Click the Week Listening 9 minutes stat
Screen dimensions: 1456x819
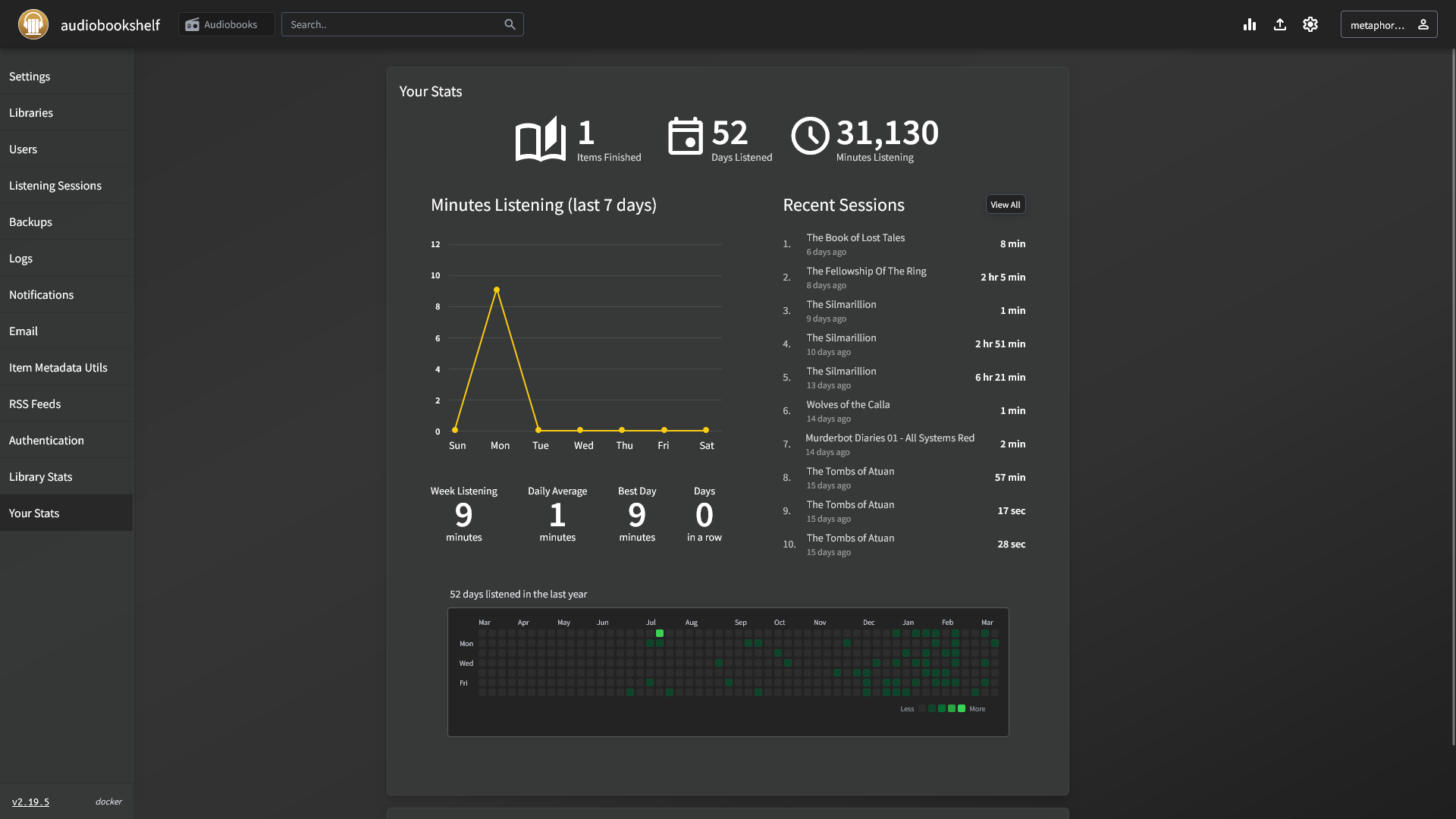464,515
